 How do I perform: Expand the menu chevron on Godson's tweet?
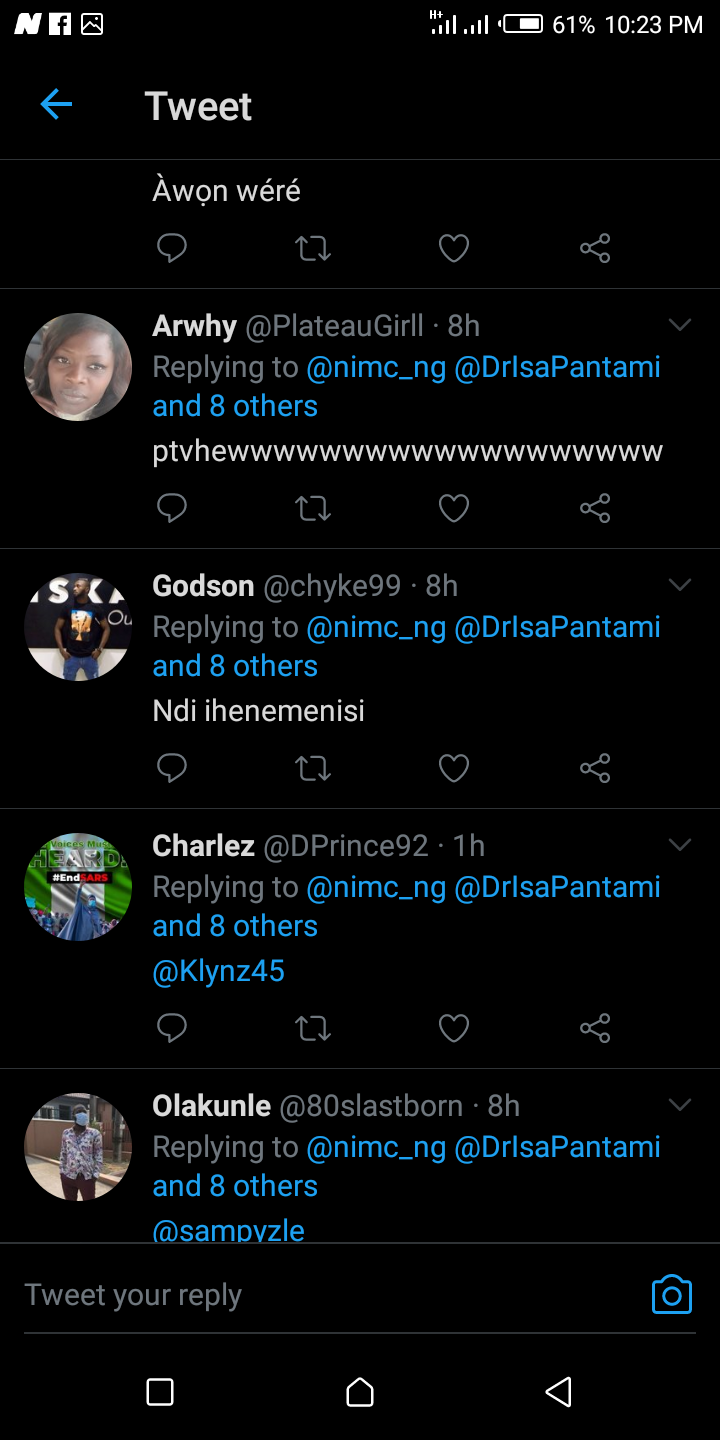(680, 585)
